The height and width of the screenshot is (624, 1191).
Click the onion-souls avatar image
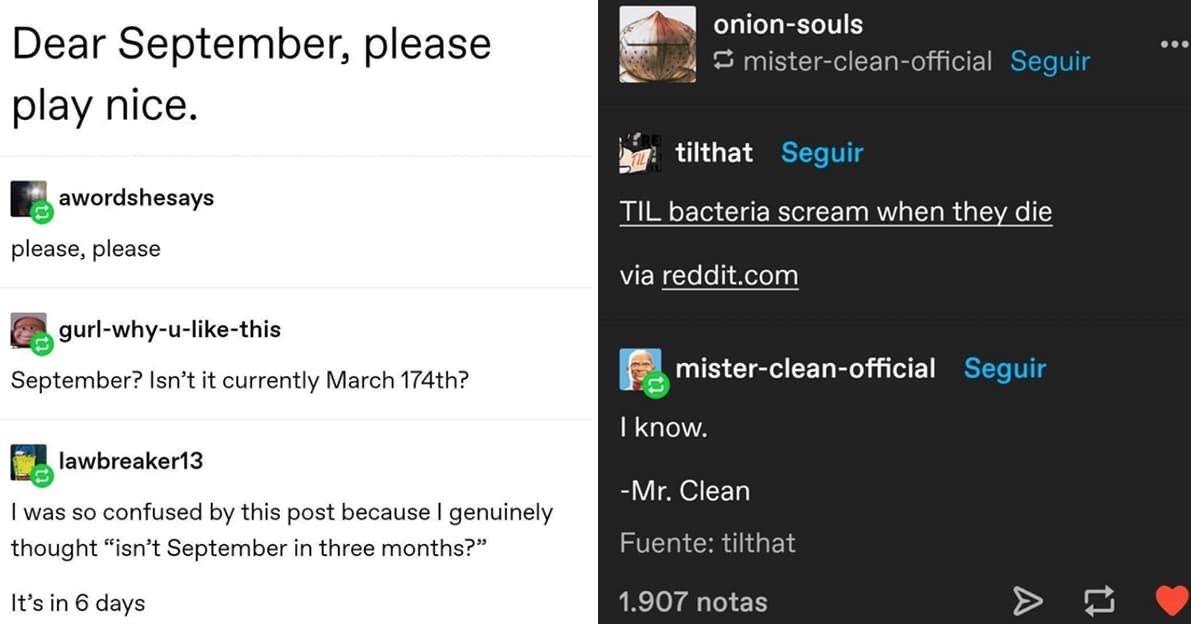tap(656, 43)
